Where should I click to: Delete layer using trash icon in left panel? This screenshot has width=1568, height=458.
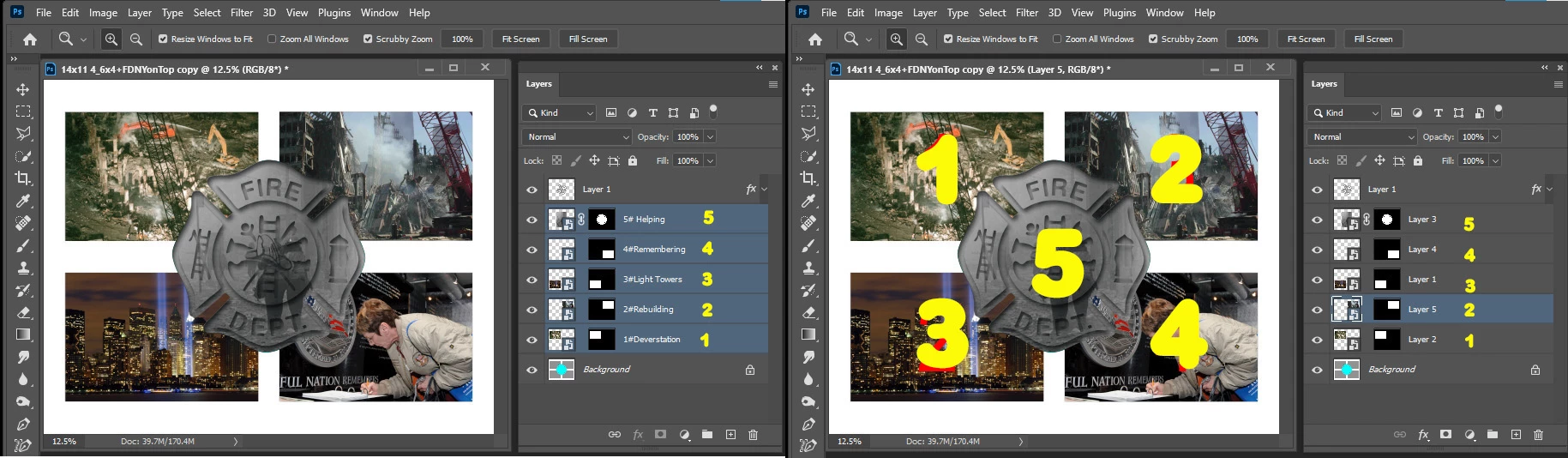(x=753, y=435)
